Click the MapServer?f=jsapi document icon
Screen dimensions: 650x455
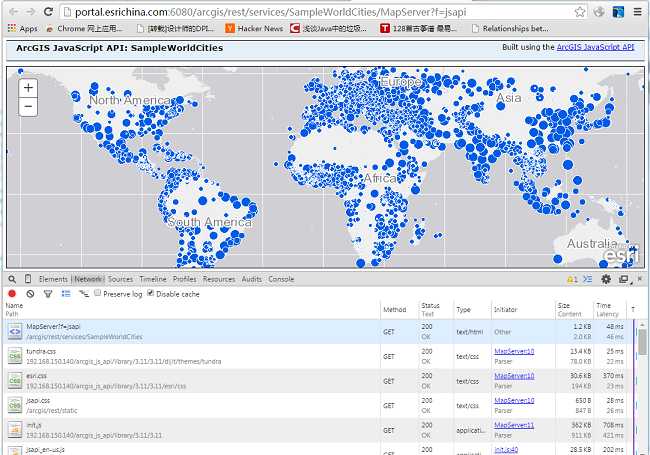pyautogui.click(x=15, y=332)
